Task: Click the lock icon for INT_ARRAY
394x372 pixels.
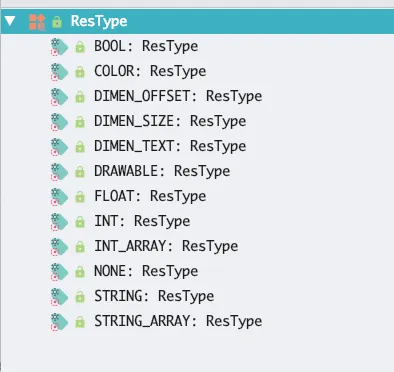Action: tap(80, 247)
